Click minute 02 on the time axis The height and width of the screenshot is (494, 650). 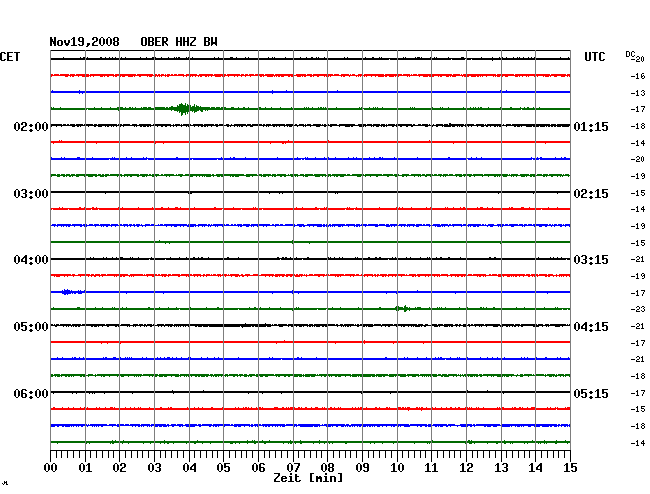pos(119,468)
